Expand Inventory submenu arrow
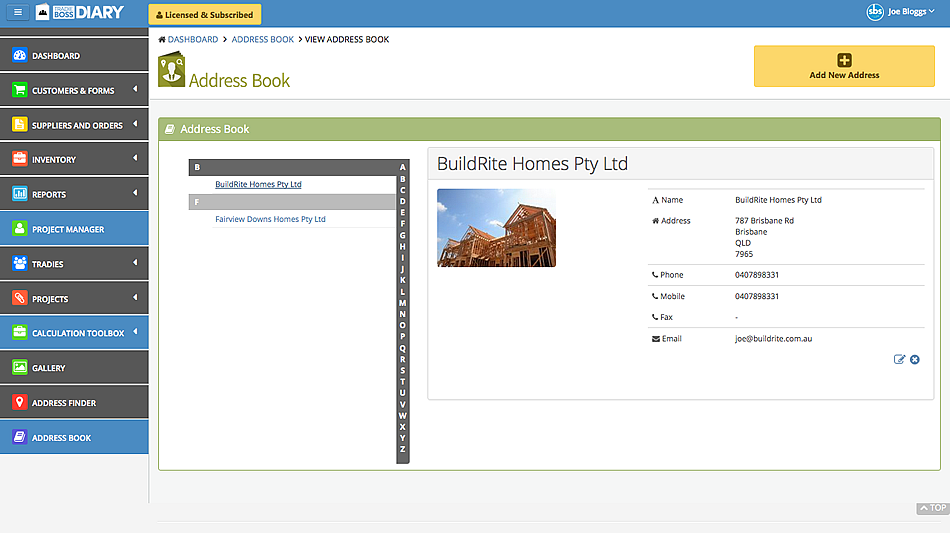Image resolution: width=950 pixels, height=533 pixels. (135, 158)
